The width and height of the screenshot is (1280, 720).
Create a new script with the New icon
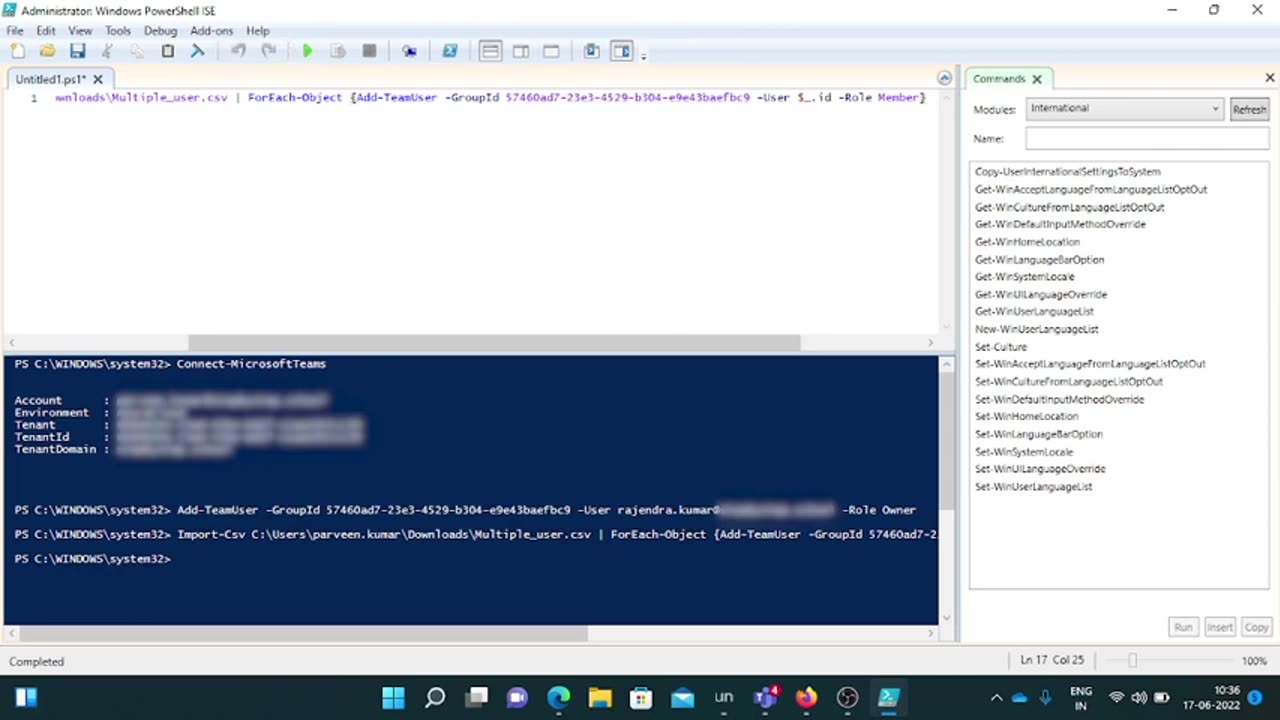(x=17, y=51)
